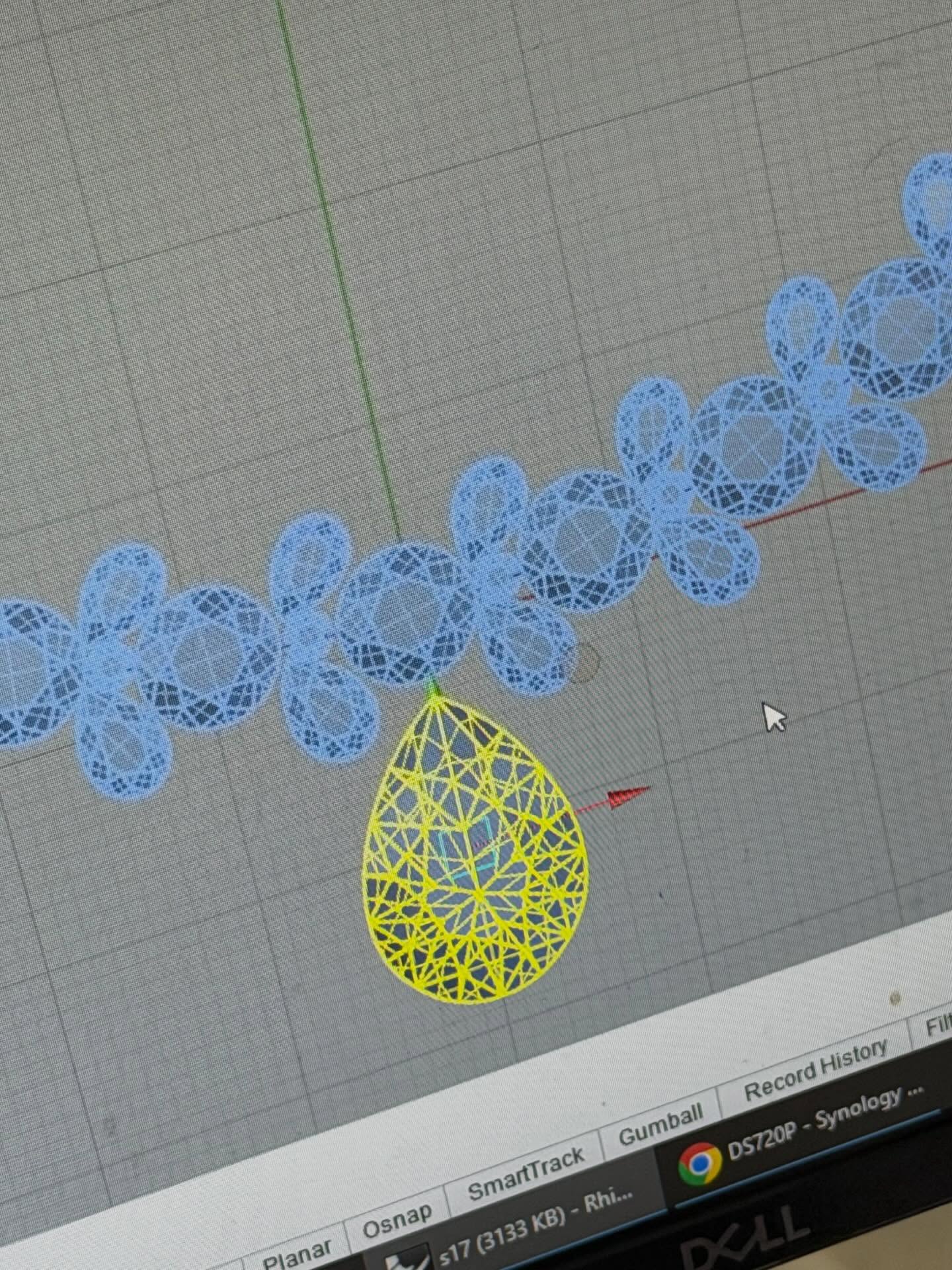952x1270 pixels.
Task: Click the gumball red X-axis arrow
Action: point(628,797)
